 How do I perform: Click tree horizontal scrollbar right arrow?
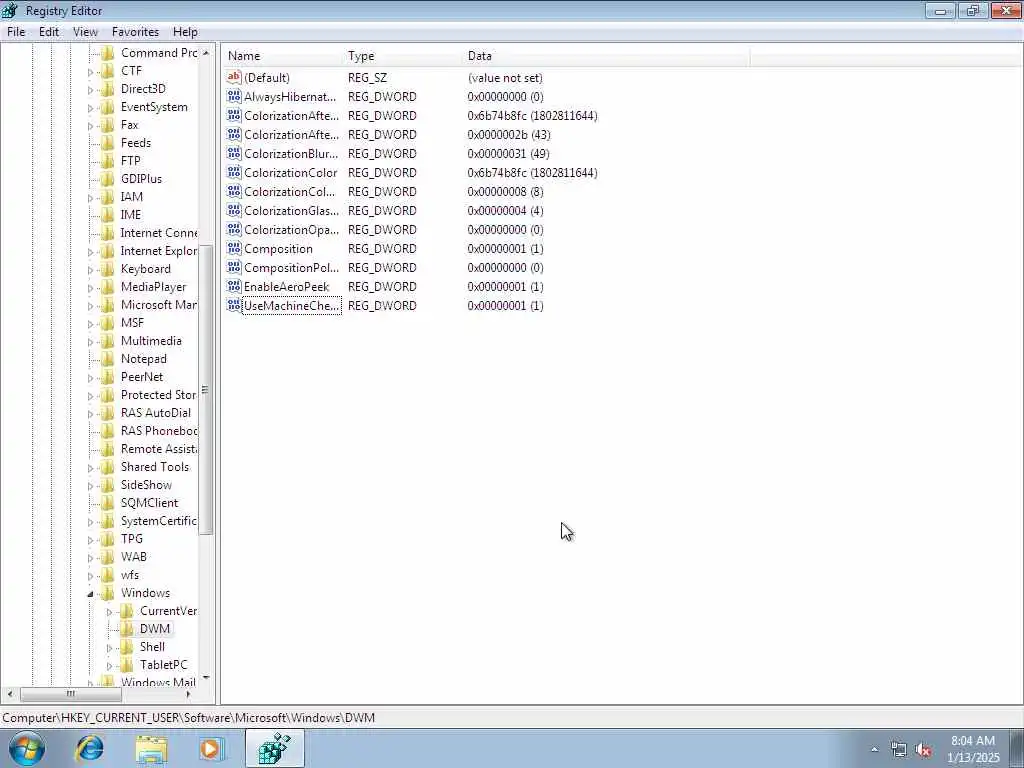click(189, 694)
